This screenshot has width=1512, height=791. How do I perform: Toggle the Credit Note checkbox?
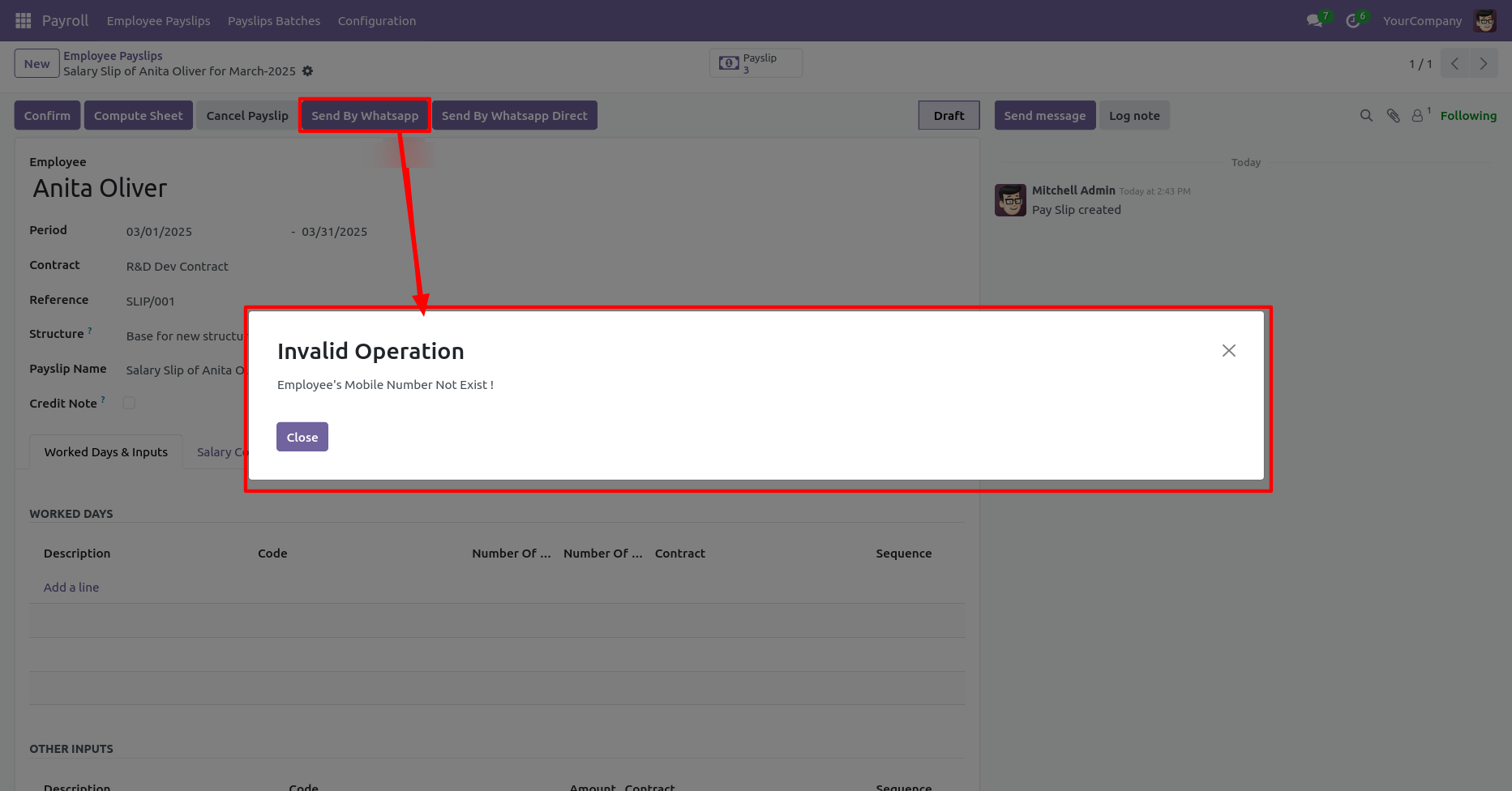(129, 403)
